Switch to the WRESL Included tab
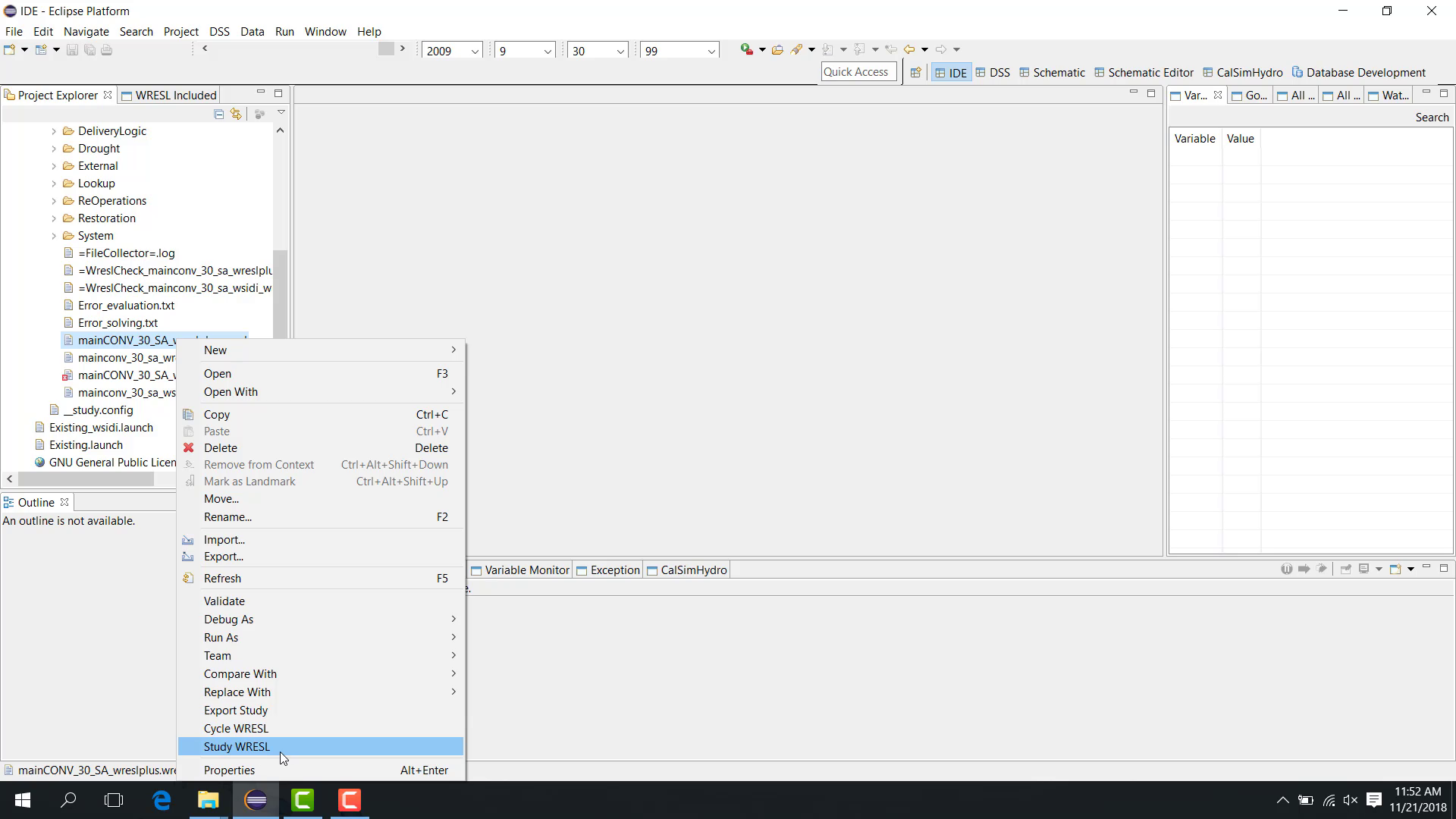 pyautogui.click(x=169, y=95)
